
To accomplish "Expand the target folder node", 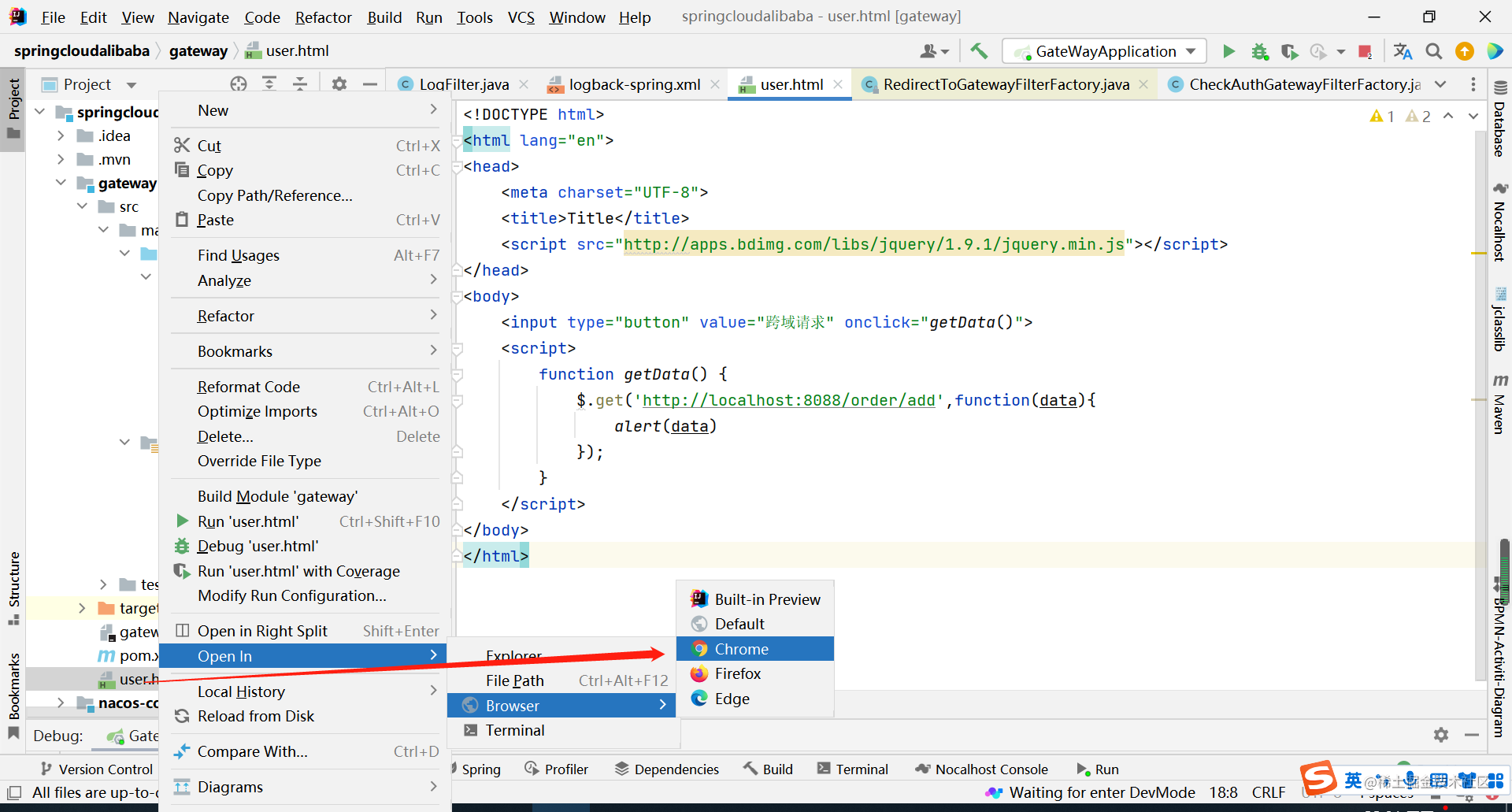I will (x=82, y=608).
